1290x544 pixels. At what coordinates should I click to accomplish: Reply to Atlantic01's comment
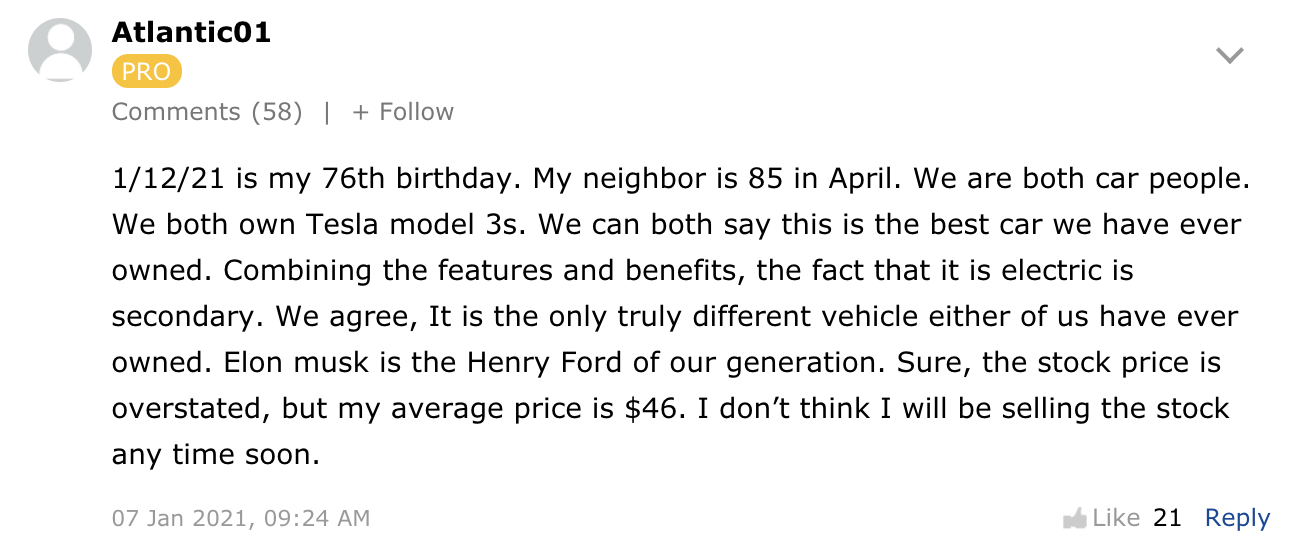pyautogui.click(x=1237, y=518)
